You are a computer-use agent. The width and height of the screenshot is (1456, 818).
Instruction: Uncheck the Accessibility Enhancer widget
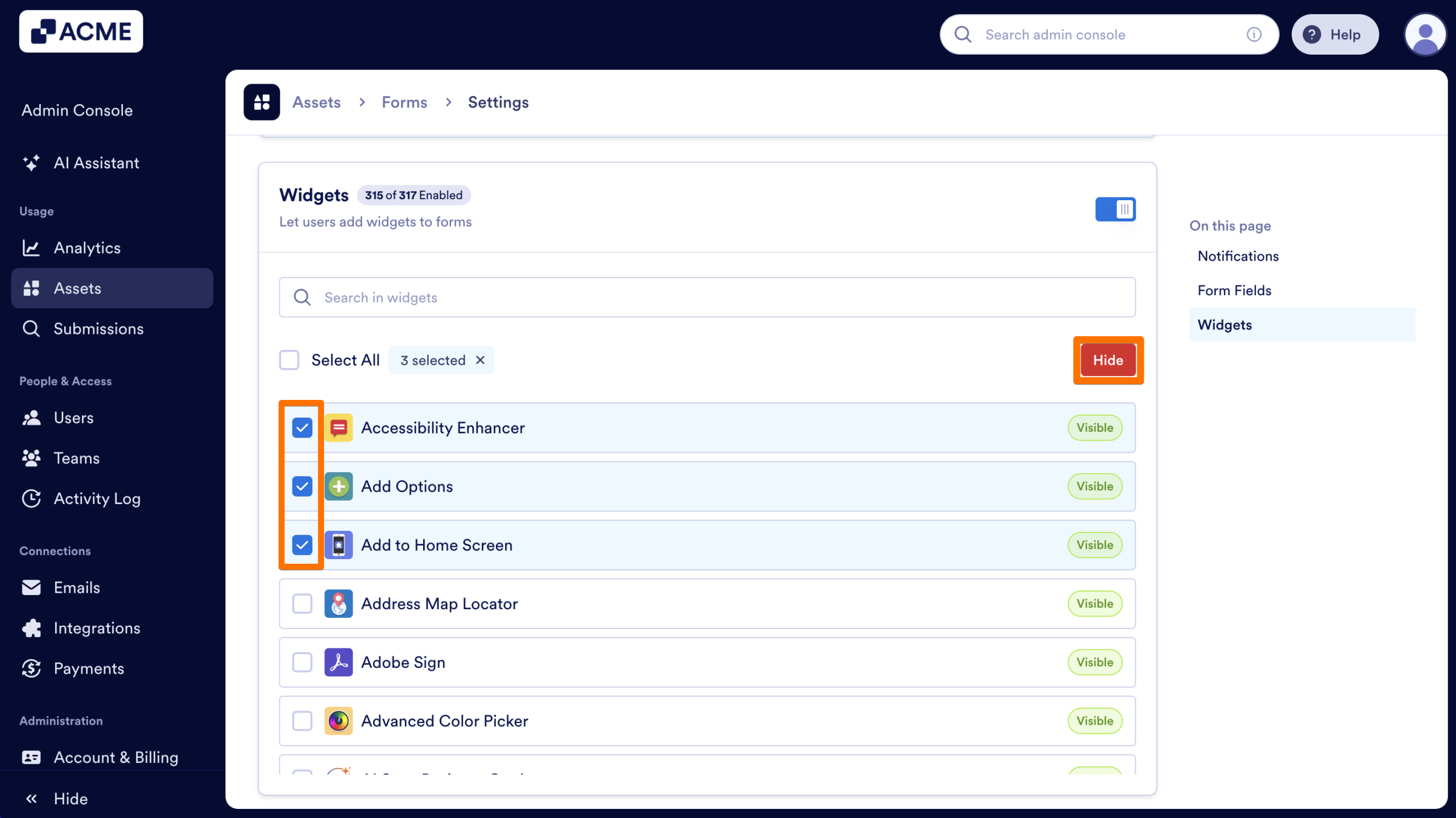[x=302, y=427]
